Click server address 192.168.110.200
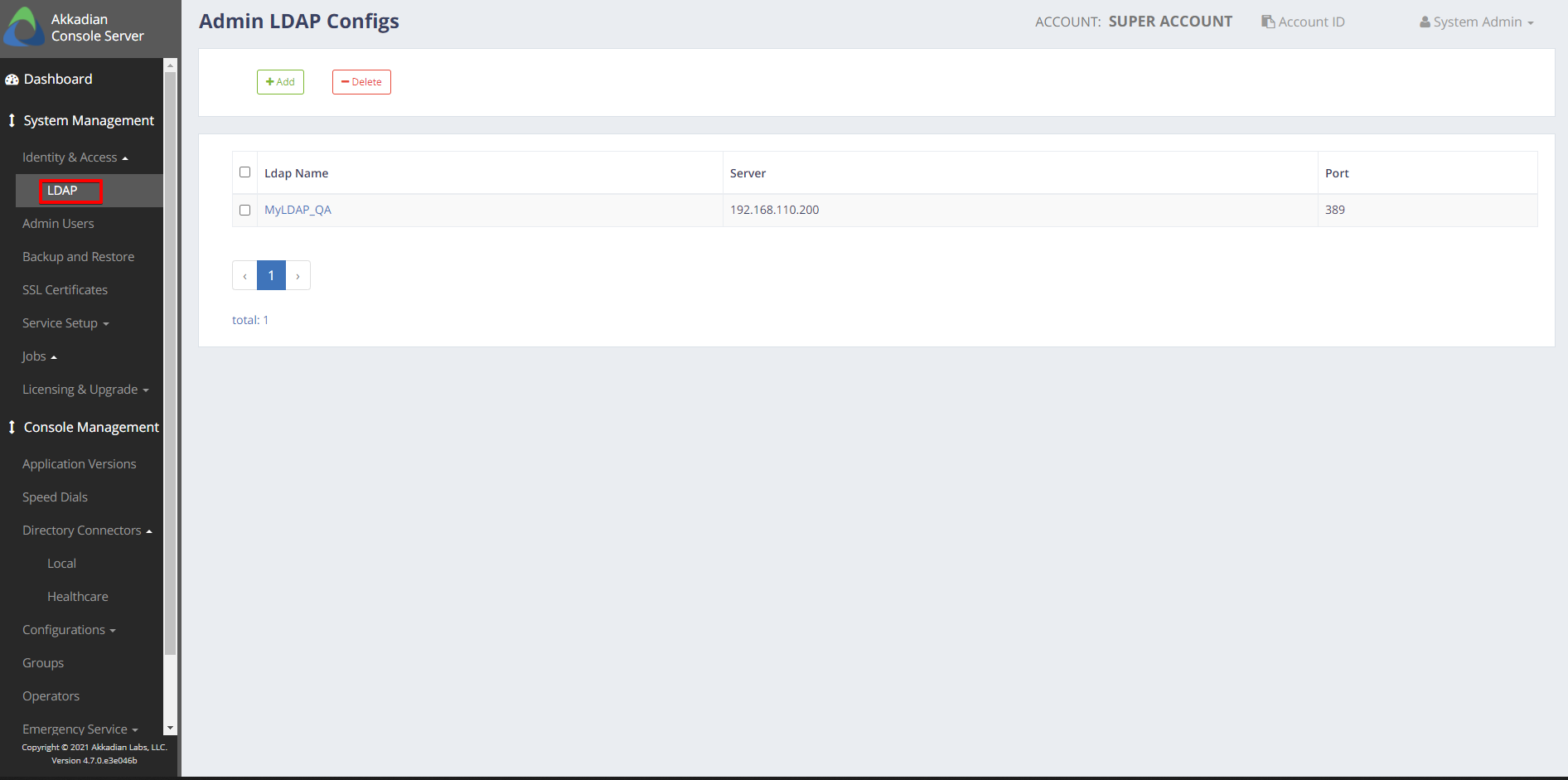This screenshot has width=1568, height=780. 774,210
